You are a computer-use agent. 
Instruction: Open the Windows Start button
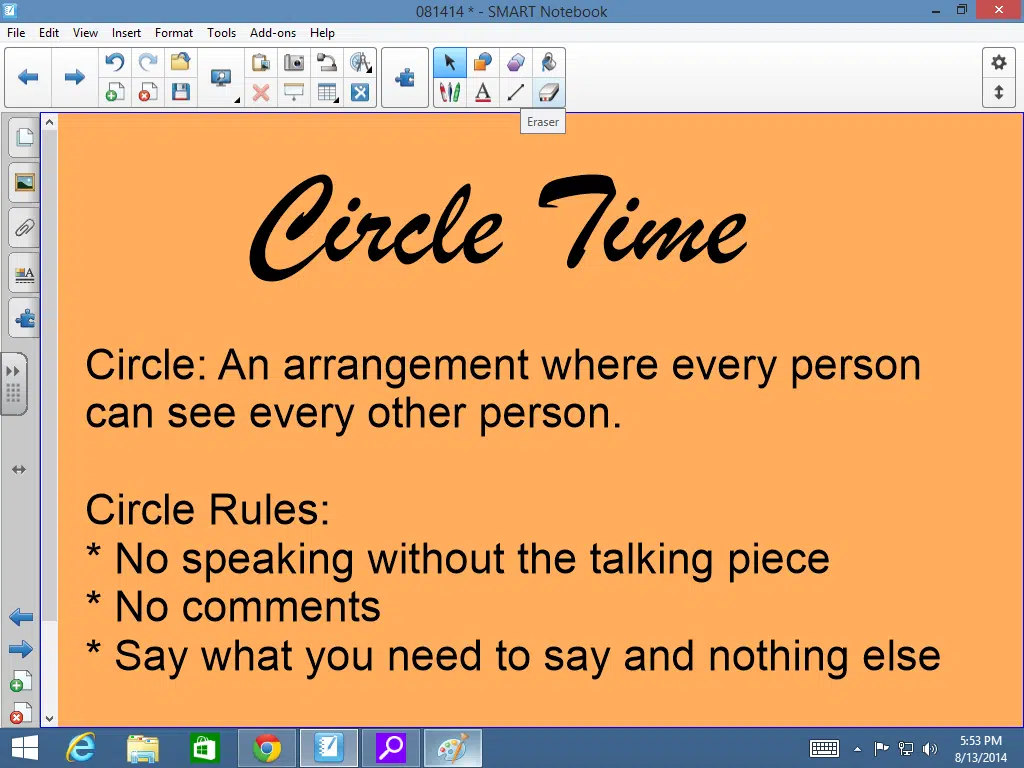point(25,748)
